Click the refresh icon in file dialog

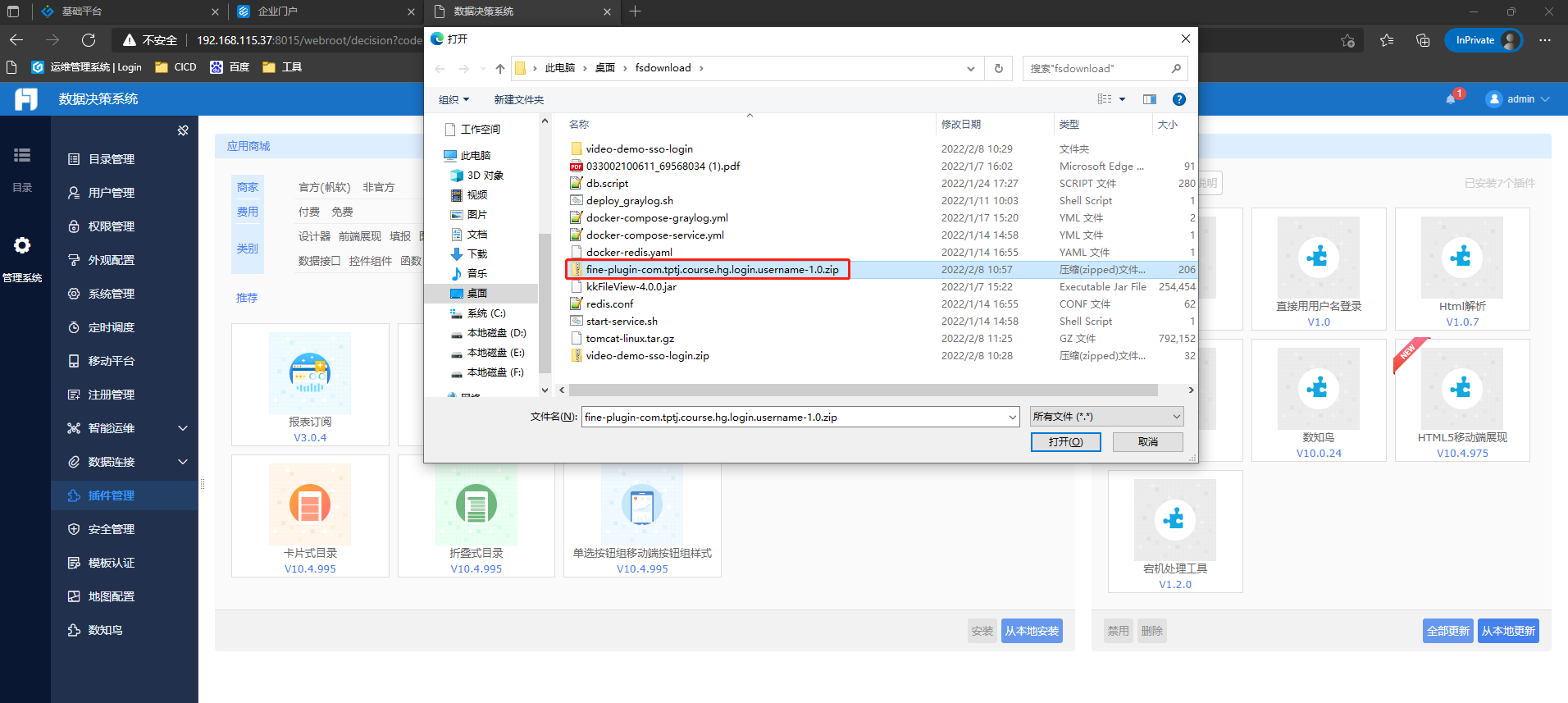click(x=998, y=68)
